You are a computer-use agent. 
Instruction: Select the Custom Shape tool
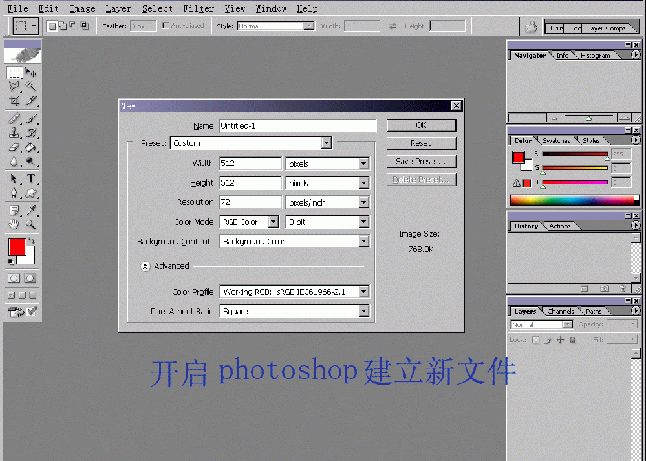pyautogui.click(x=30, y=193)
